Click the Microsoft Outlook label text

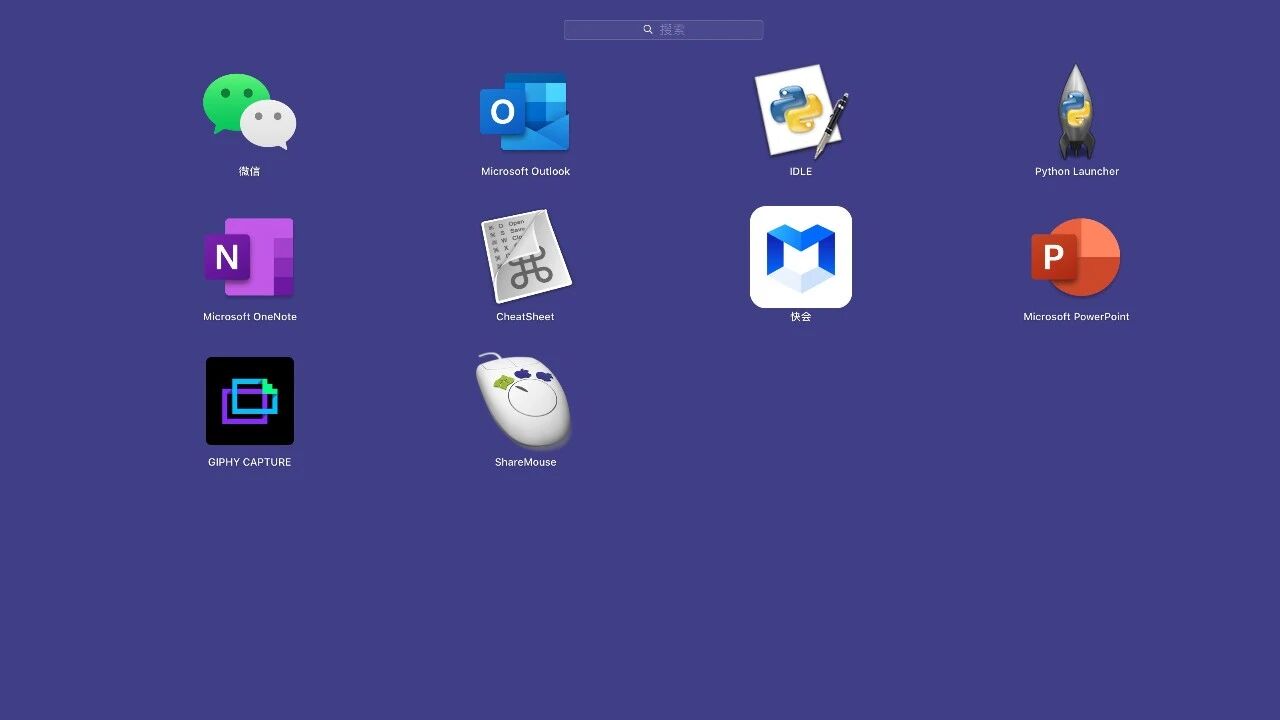(525, 171)
